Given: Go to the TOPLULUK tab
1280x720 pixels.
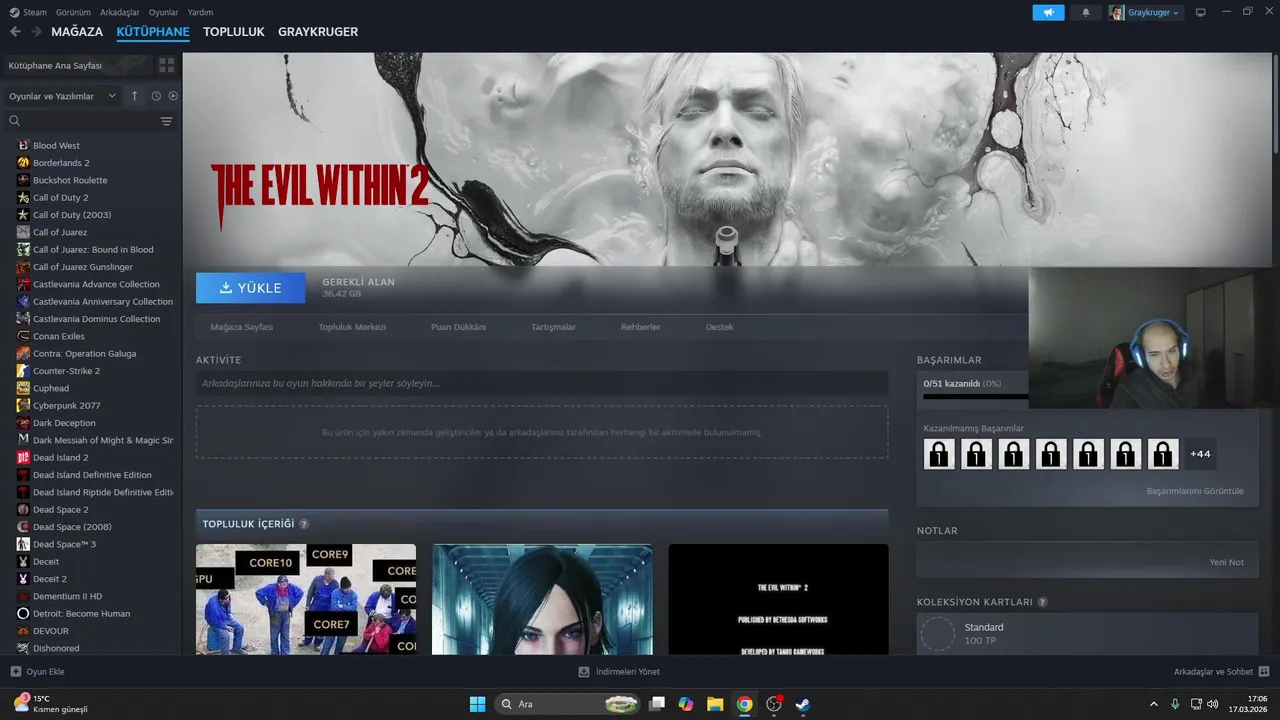Looking at the screenshot, I should pyautogui.click(x=234, y=32).
